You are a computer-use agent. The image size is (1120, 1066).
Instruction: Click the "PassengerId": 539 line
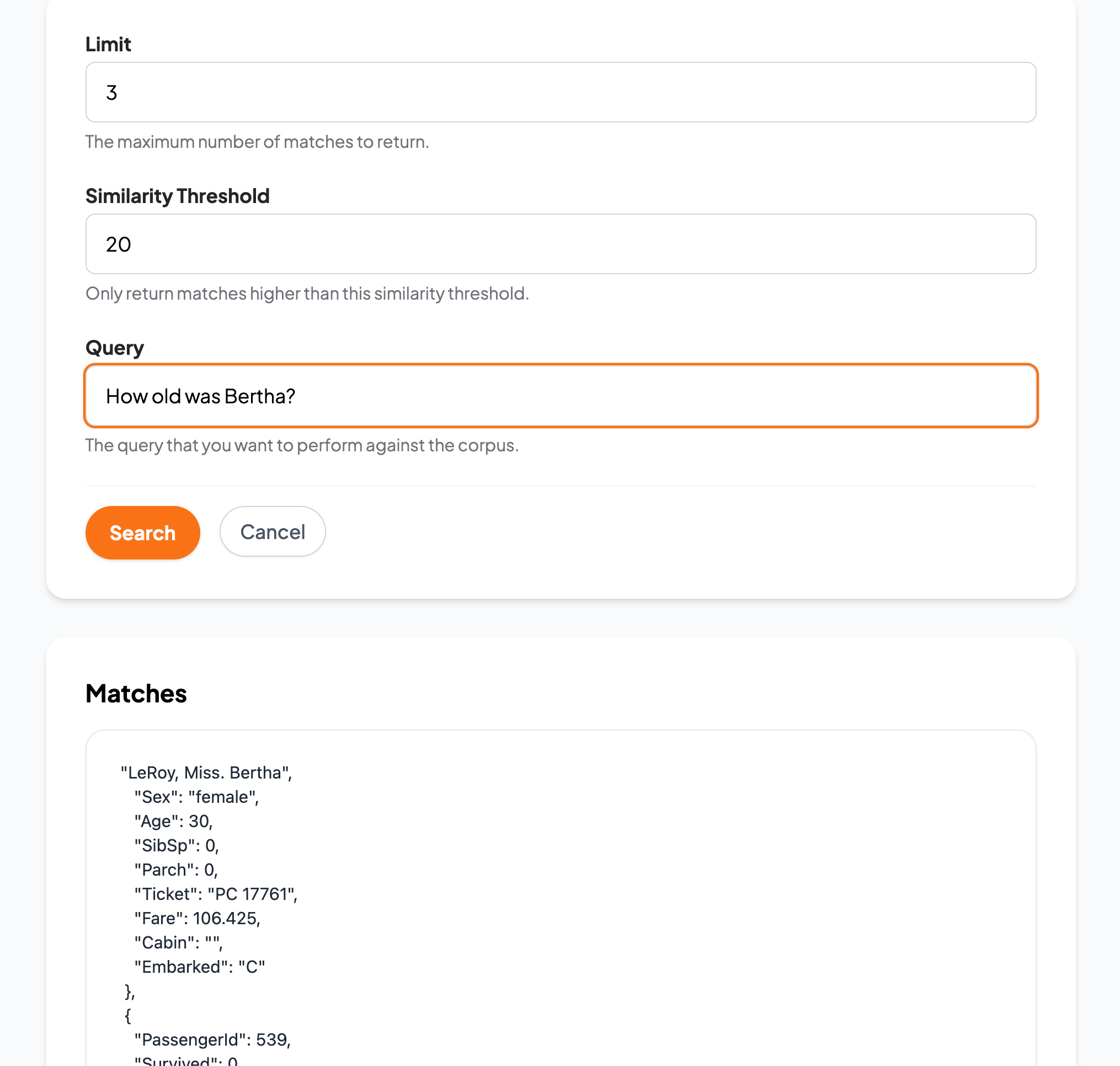pyautogui.click(x=212, y=1040)
